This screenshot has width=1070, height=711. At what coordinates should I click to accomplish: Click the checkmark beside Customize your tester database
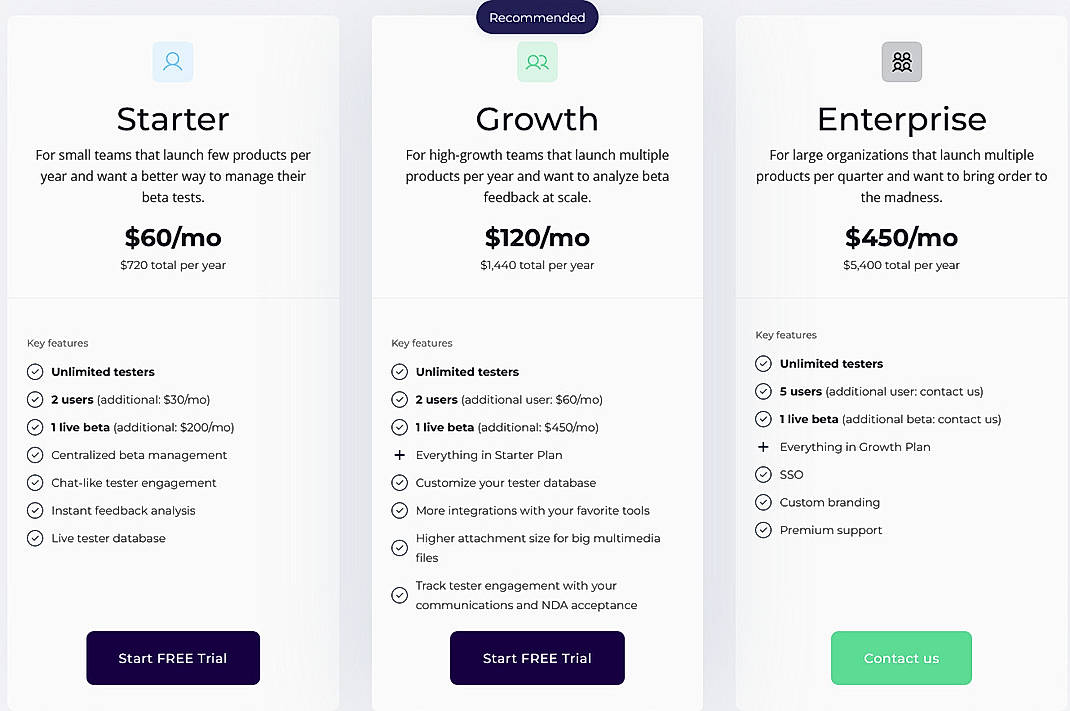point(400,482)
